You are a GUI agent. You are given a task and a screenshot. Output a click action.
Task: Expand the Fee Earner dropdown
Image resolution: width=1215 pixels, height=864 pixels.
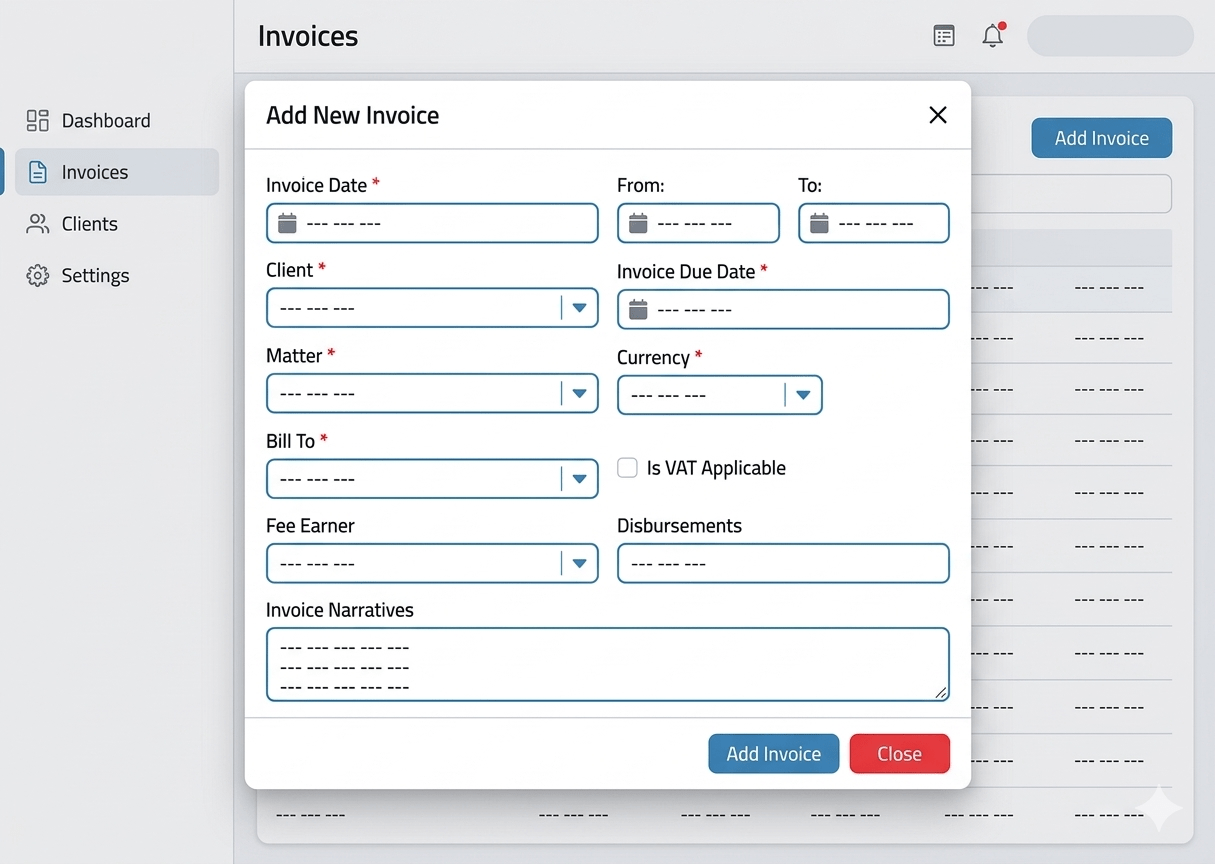tap(579, 564)
